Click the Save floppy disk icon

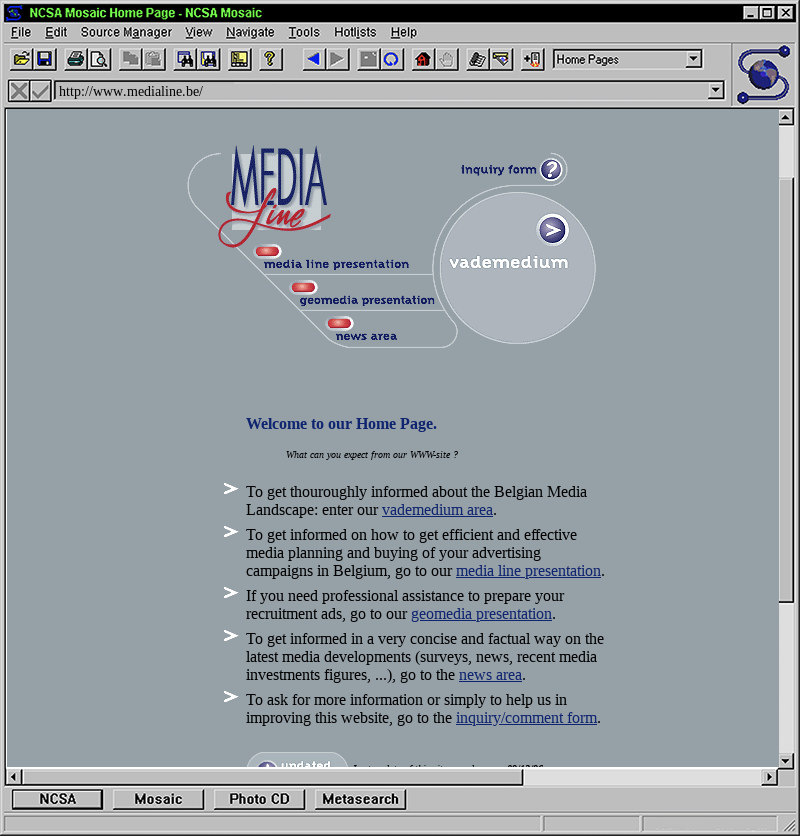pos(44,60)
